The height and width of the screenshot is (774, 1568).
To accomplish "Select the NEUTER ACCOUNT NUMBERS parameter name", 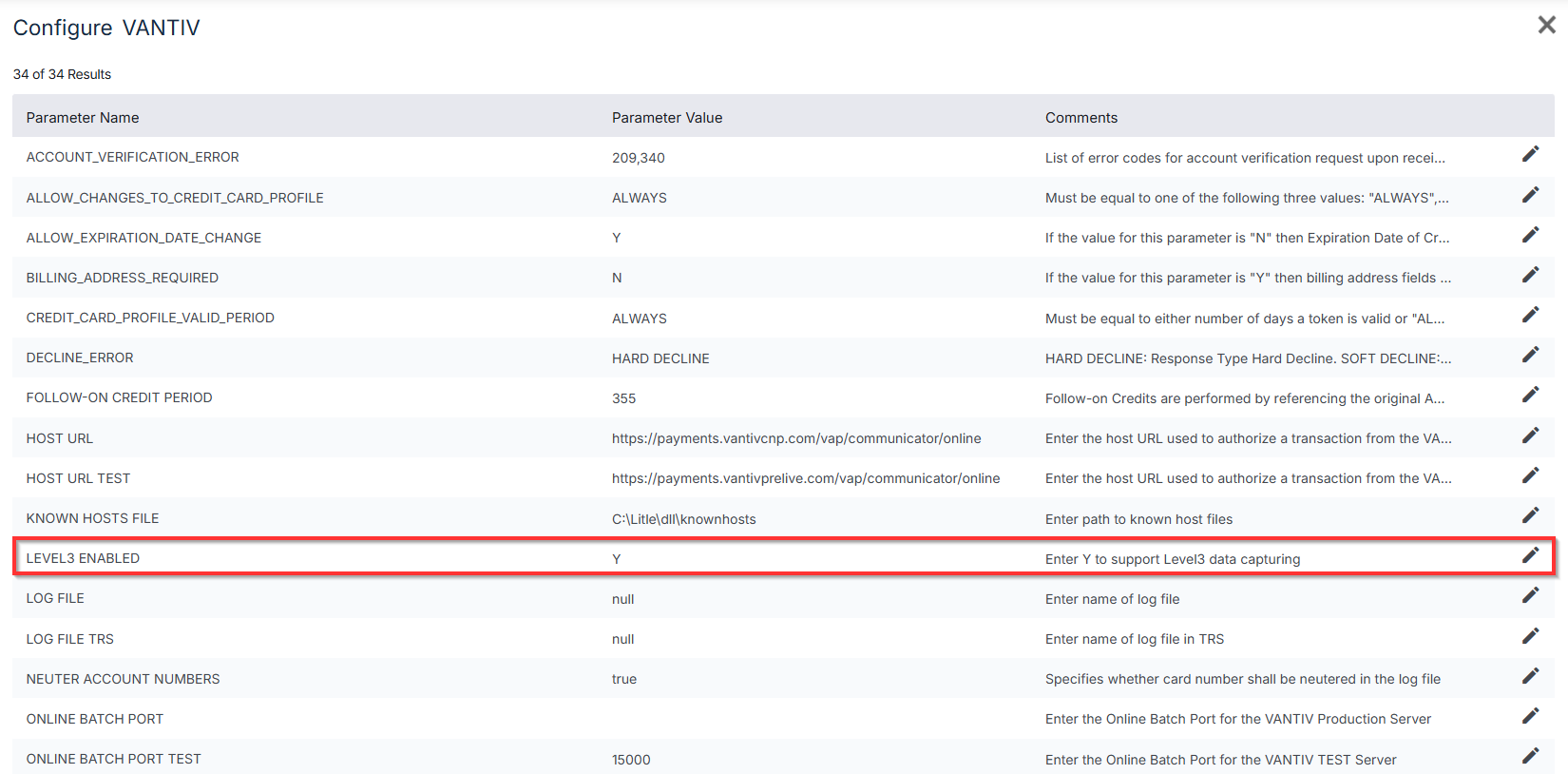I will click(123, 679).
